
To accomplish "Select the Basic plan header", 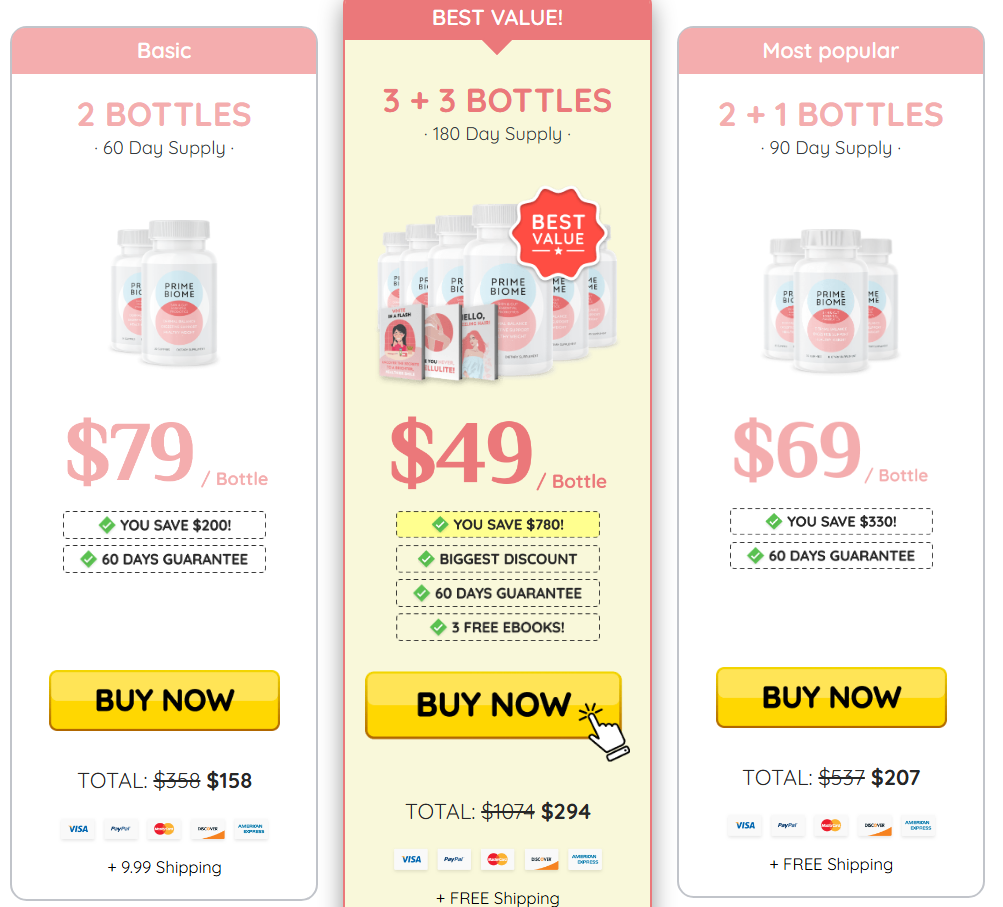I will [x=164, y=51].
